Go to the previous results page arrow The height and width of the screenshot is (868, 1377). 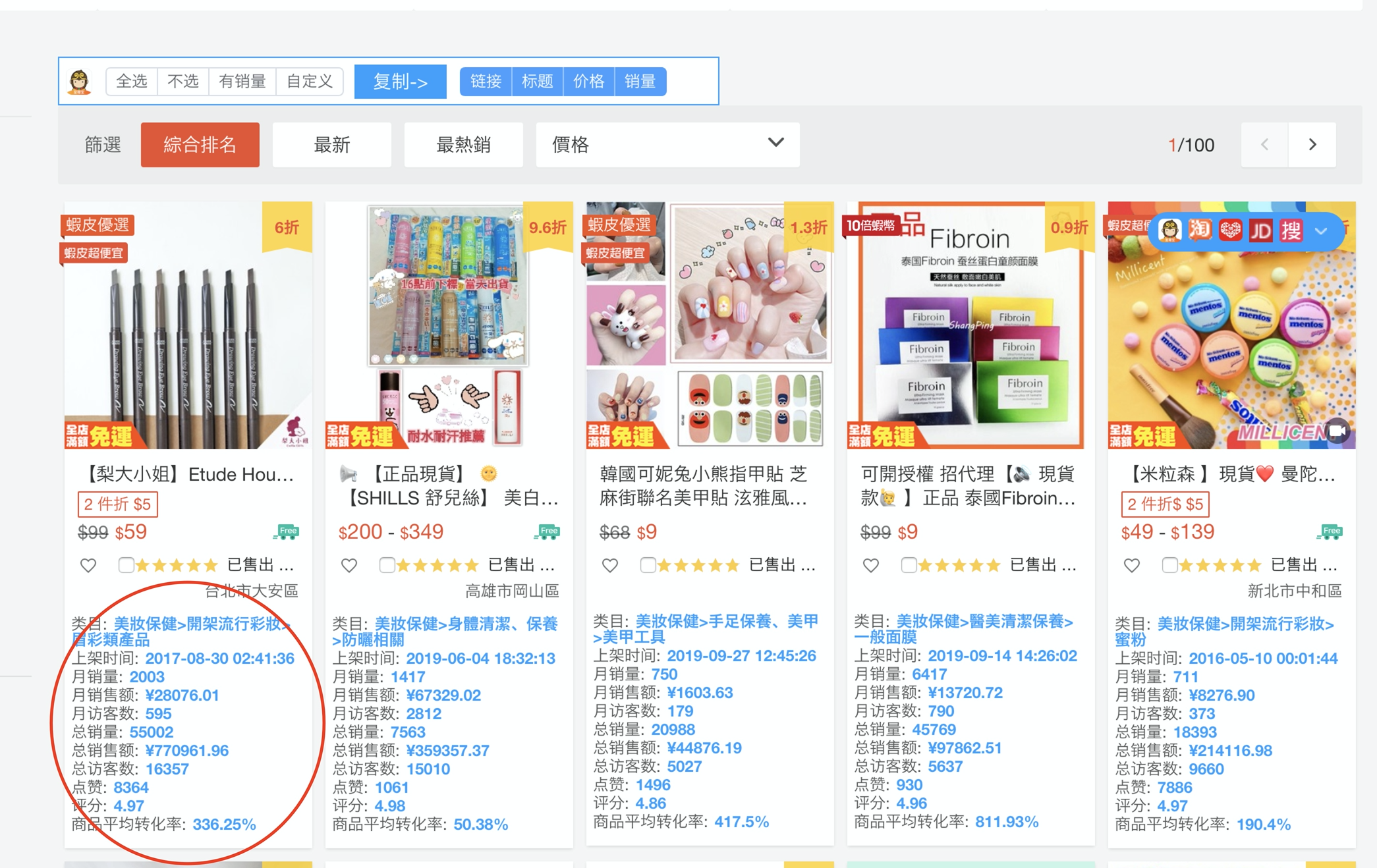(1265, 144)
